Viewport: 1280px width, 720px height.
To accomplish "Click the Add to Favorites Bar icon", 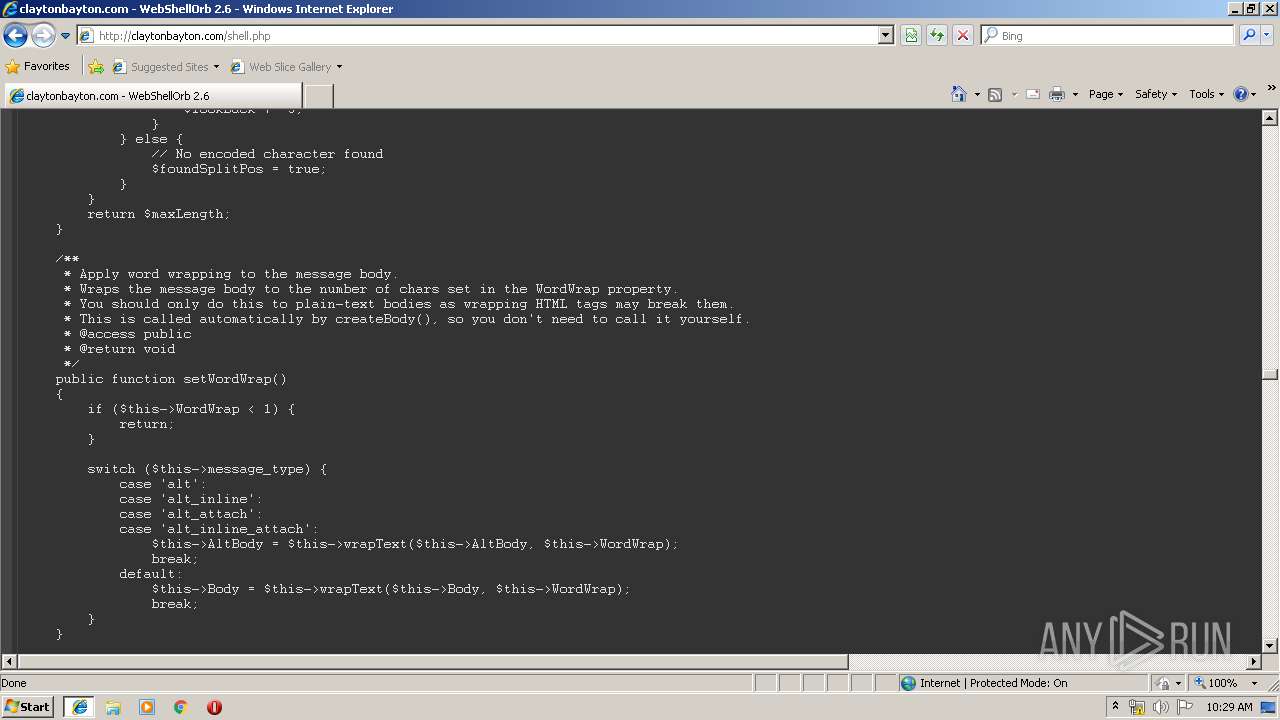I will click(x=96, y=67).
